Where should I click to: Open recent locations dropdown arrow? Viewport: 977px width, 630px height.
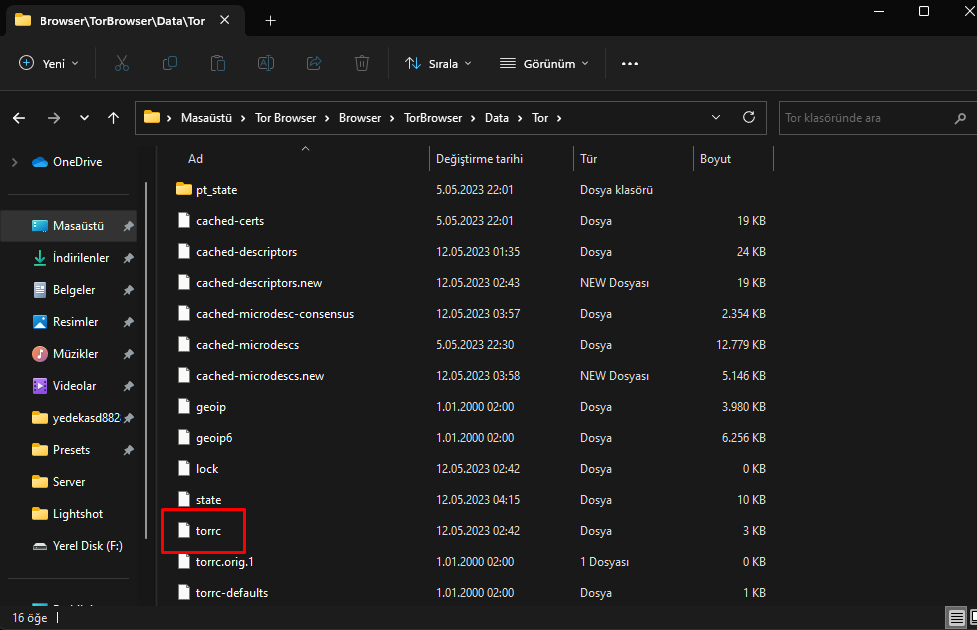pos(84,118)
